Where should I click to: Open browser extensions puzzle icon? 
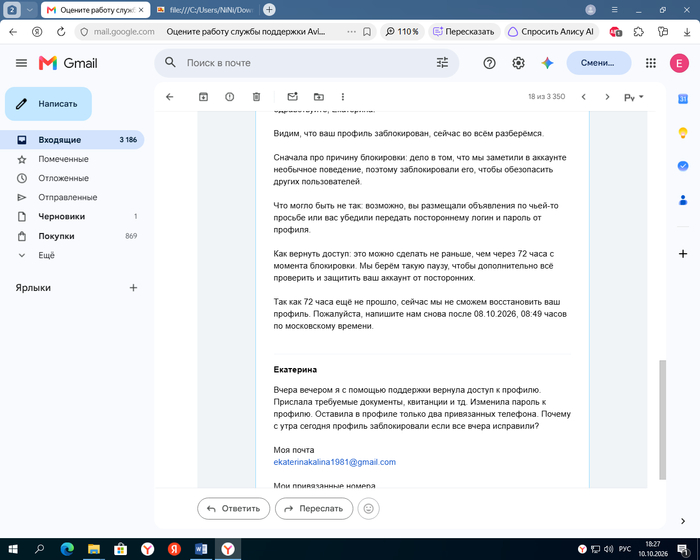click(639, 32)
